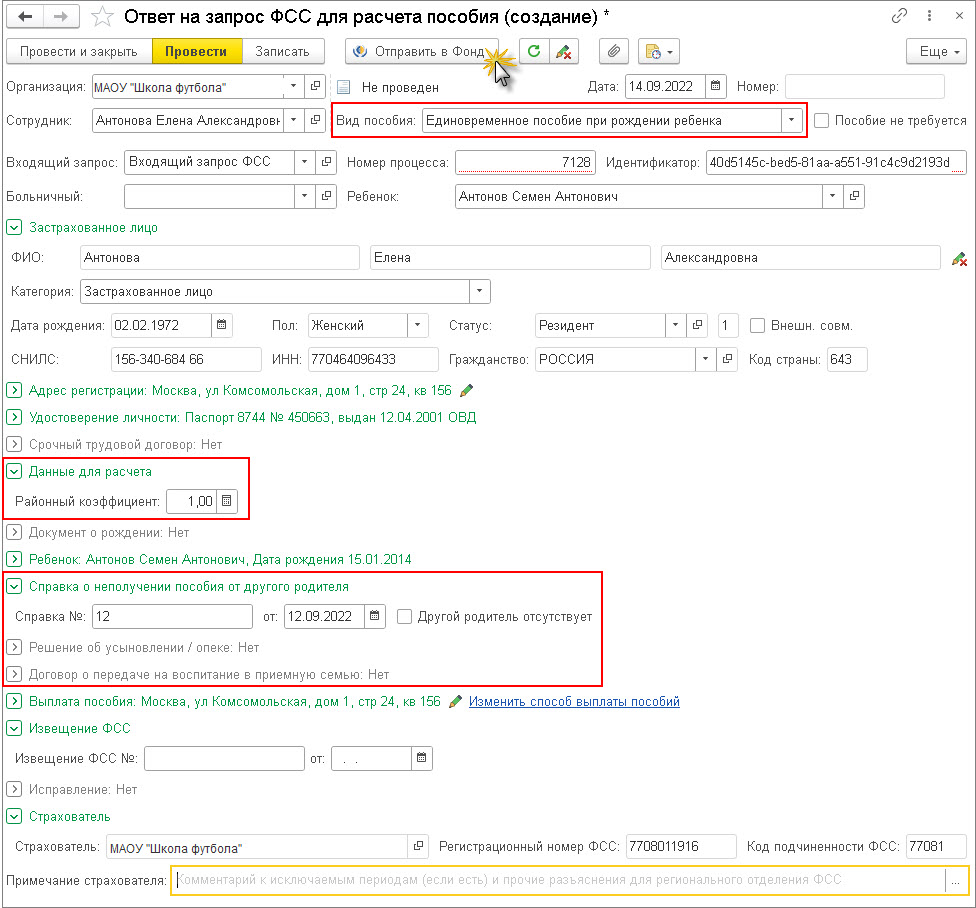Open Вид пособия dropdown
The height and width of the screenshot is (908, 976).
(791, 120)
